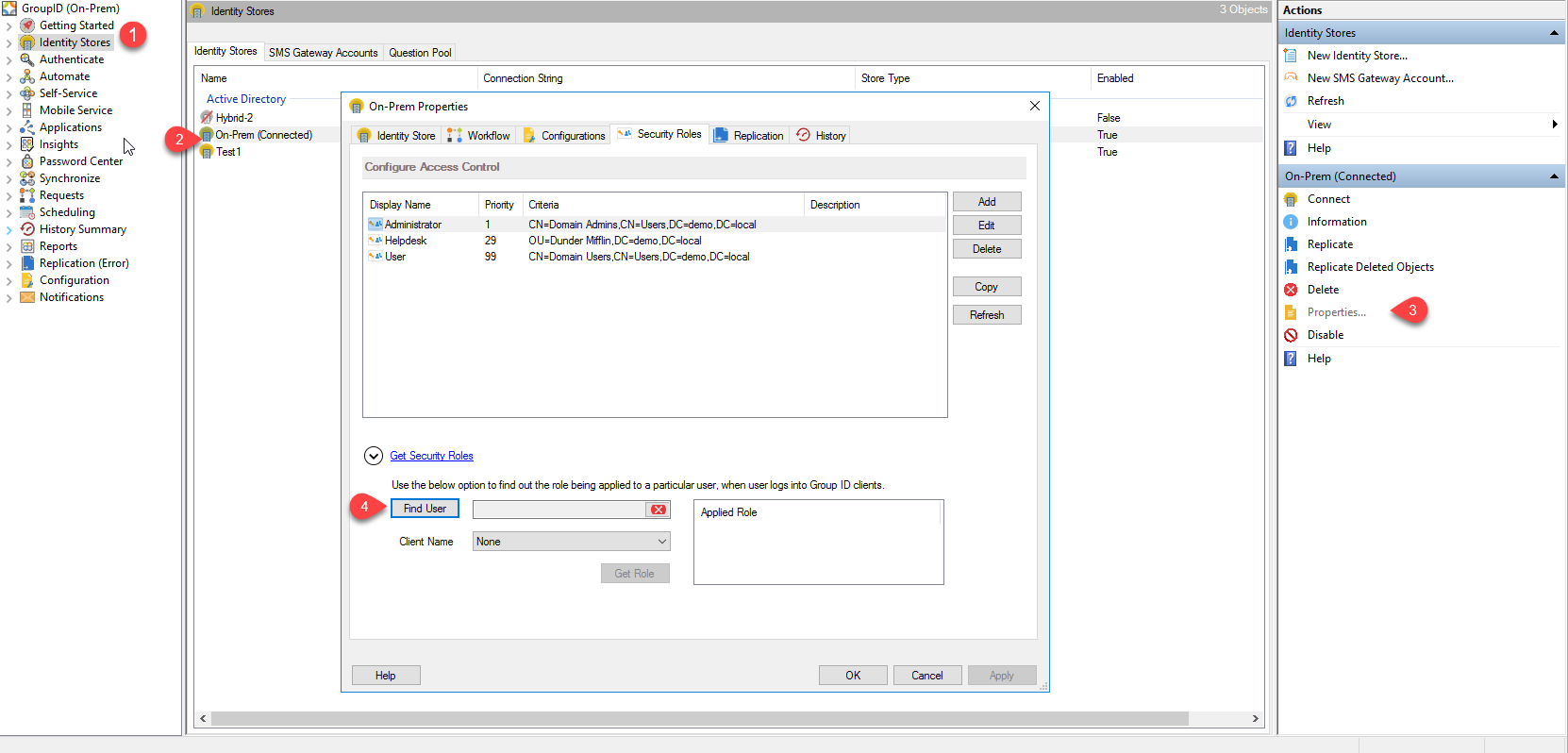Select the Mobile Service icon
The height and width of the screenshot is (753, 1568).
point(27,110)
